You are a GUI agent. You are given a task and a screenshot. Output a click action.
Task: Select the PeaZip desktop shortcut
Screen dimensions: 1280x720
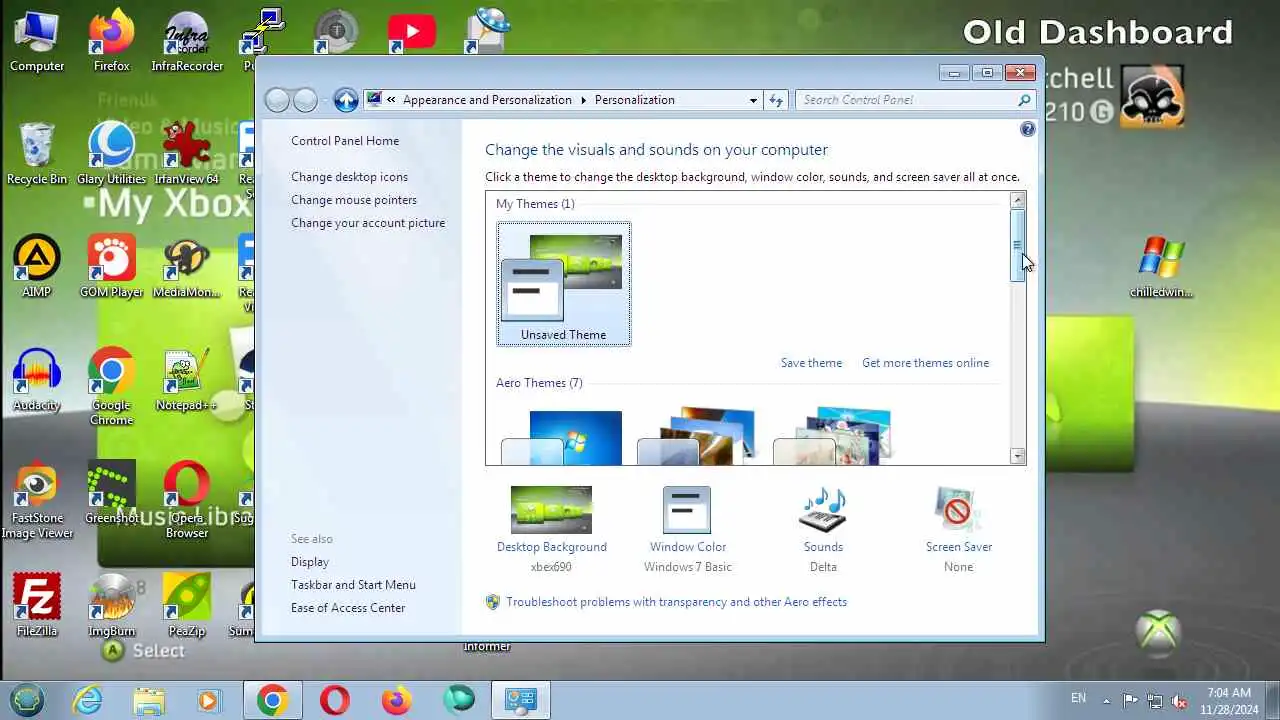[x=187, y=607]
